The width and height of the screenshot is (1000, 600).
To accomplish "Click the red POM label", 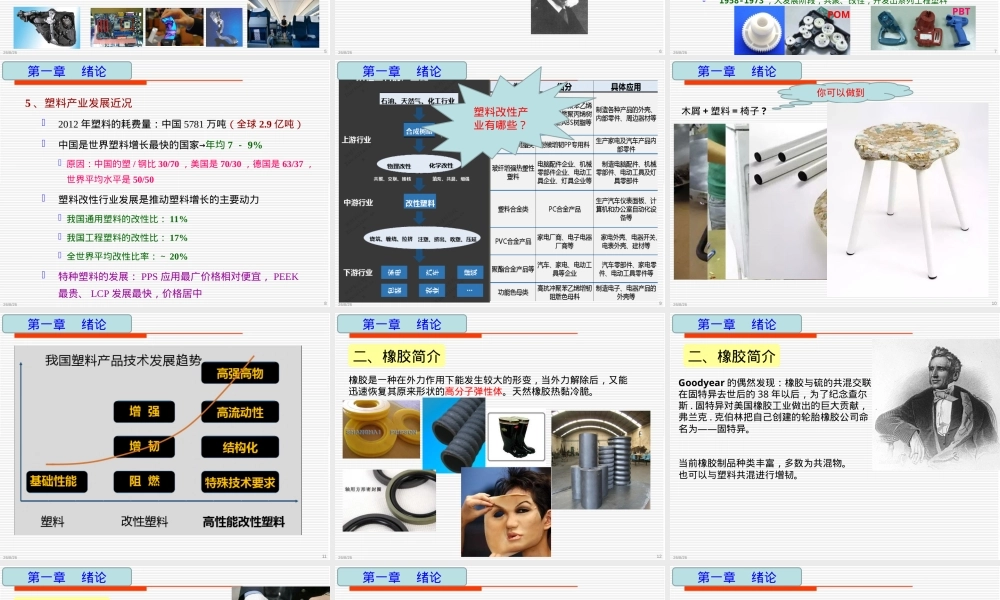I will [839, 15].
